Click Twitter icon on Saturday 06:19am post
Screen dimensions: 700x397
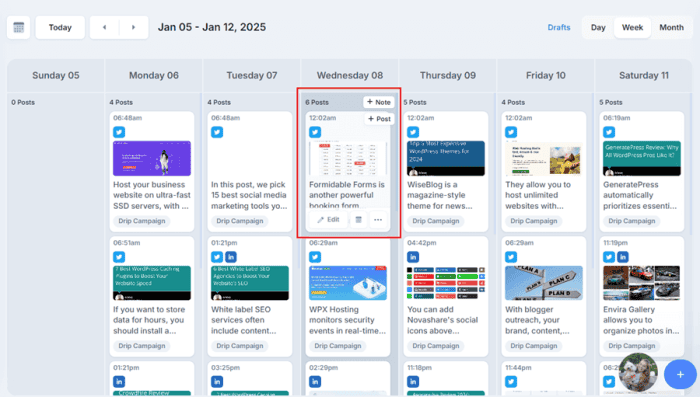click(x=609, y=132)
